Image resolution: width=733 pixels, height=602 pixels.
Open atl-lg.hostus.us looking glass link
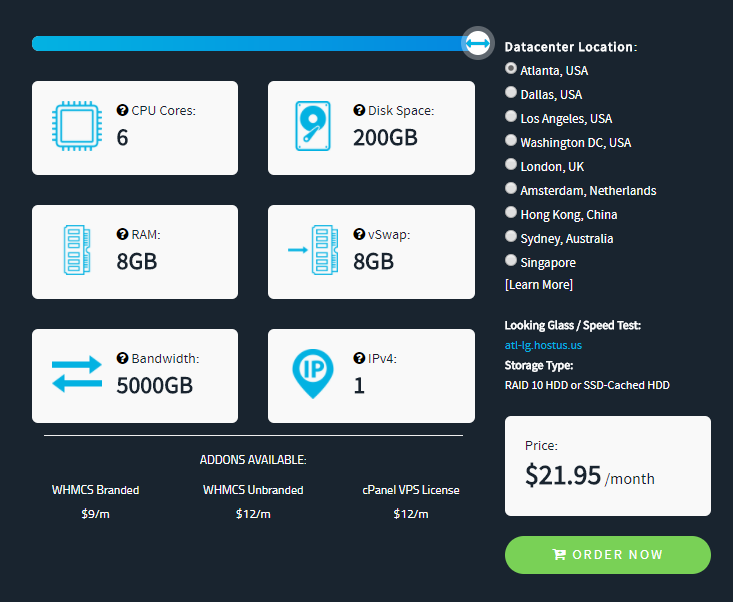[544, 345]
